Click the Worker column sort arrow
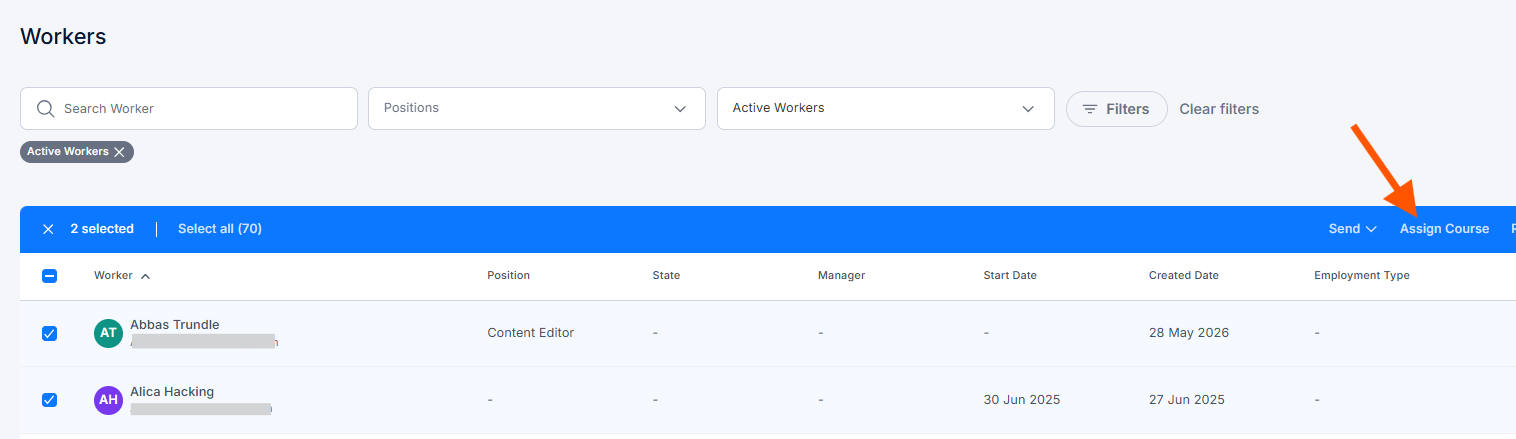The width and height of the screenshot is (1516, 439). [146, 276]
